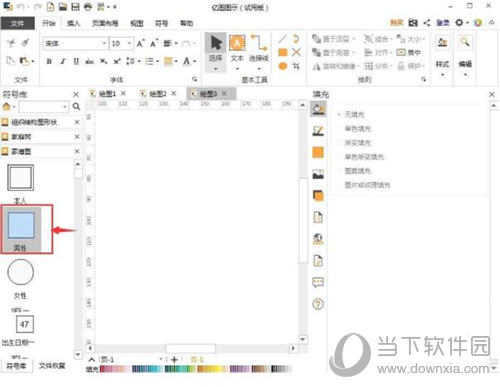Toggle italic text formatting
Screen dimensions: 500x387
click(x=63, y=61)
